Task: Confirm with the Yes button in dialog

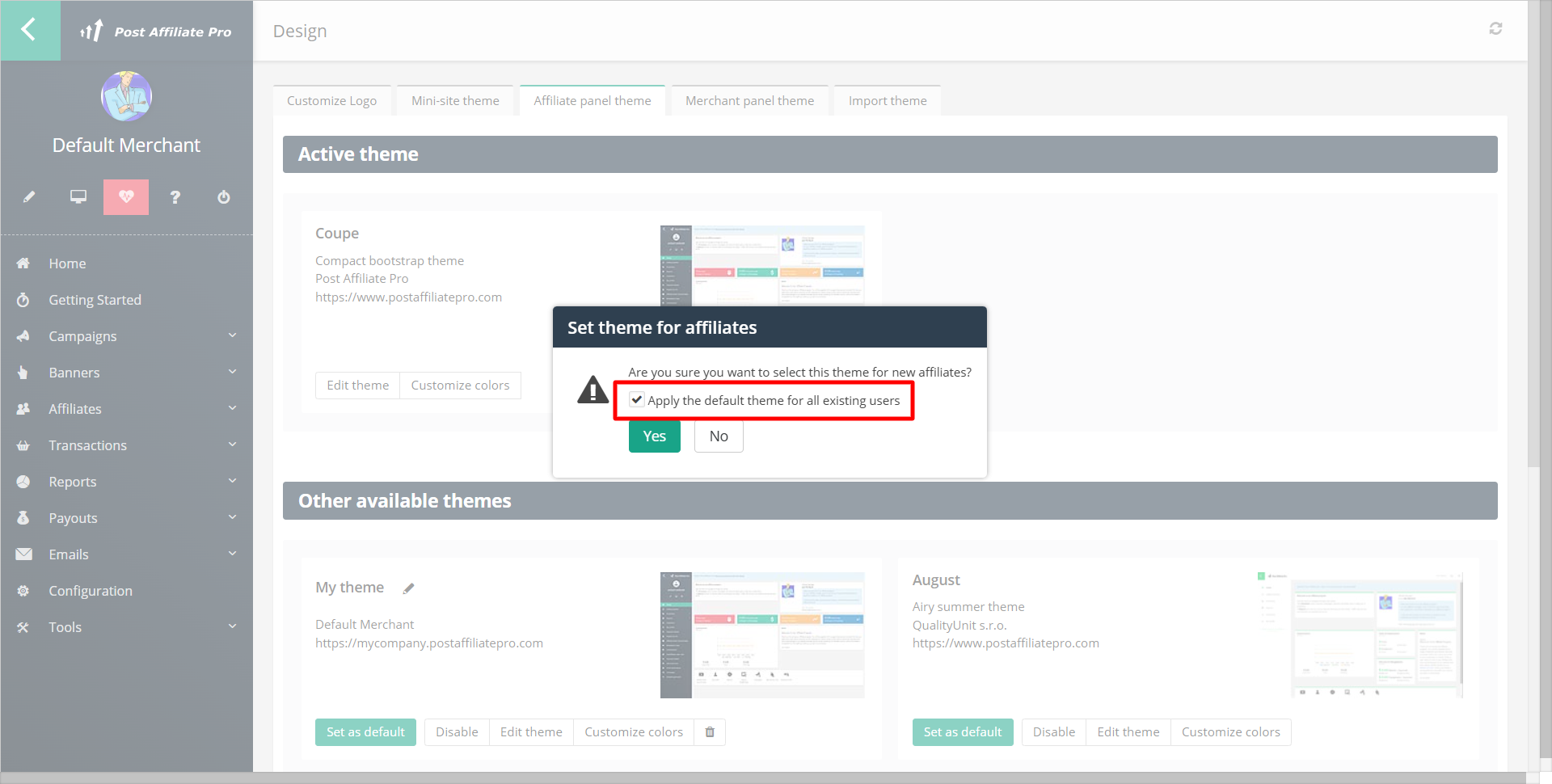Action: pyautogui.click(x=654, y=436)
